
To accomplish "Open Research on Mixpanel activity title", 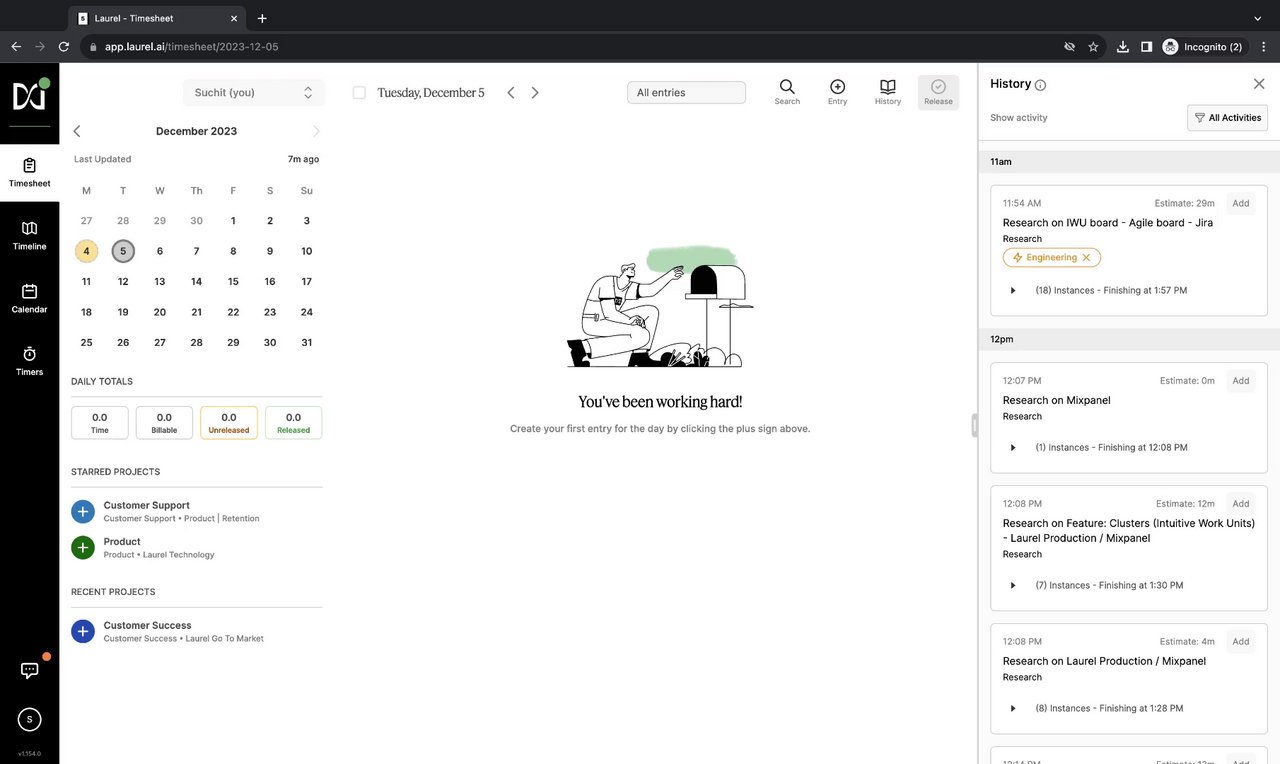I will 1057,400.
